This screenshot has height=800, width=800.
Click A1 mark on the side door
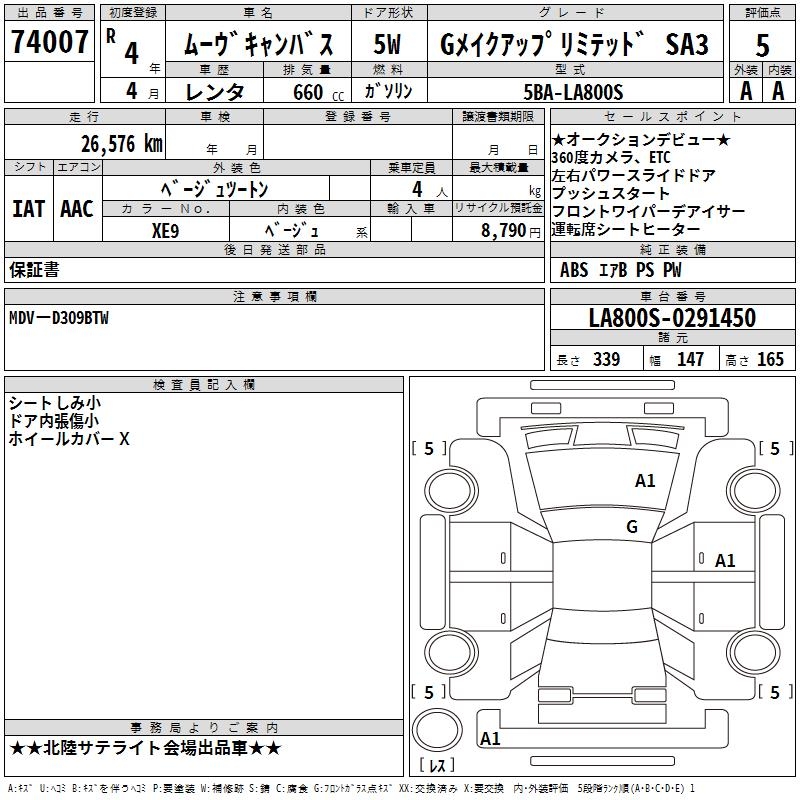(724, 561)
